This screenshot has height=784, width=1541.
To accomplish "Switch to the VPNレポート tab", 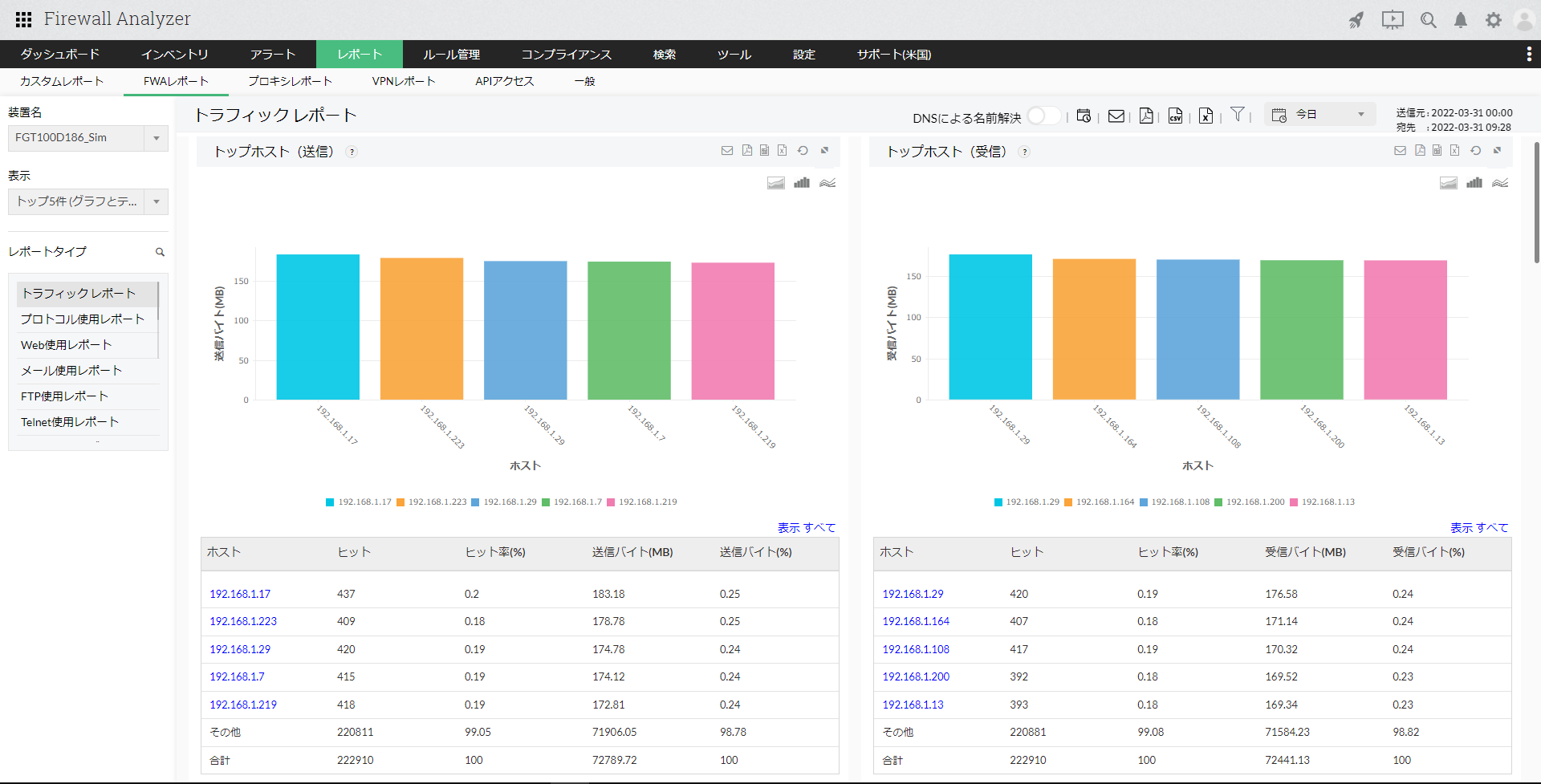I will pos(404,81).
